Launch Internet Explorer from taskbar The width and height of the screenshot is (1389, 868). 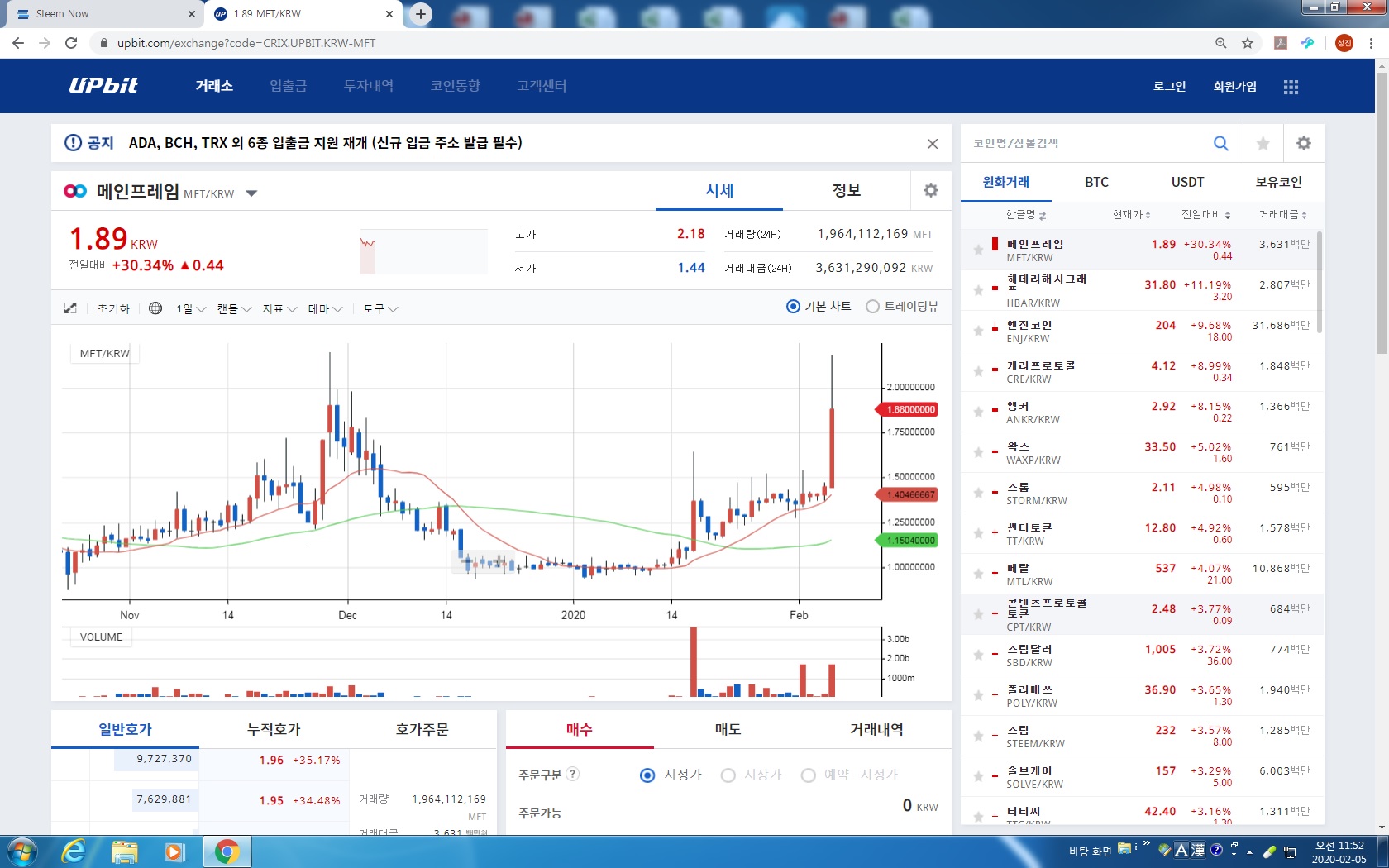pyautogui.click(x=74, y=851)
